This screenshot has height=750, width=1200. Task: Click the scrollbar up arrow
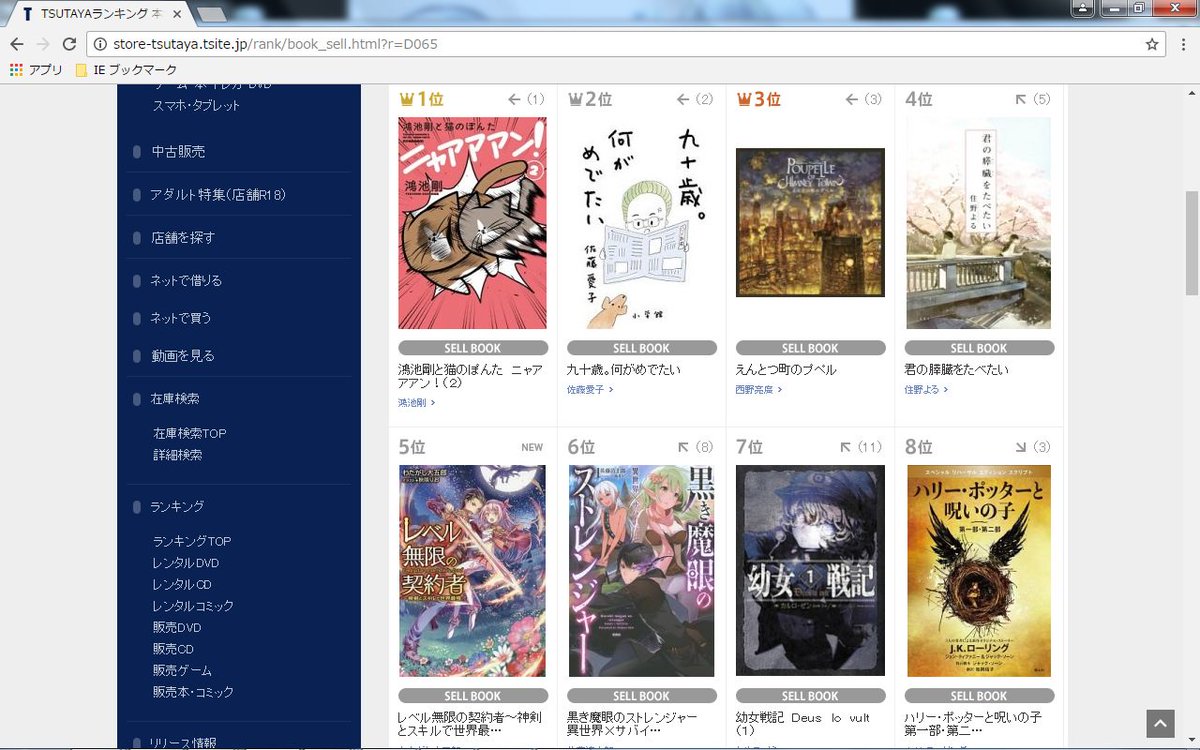pos(1190,95)
